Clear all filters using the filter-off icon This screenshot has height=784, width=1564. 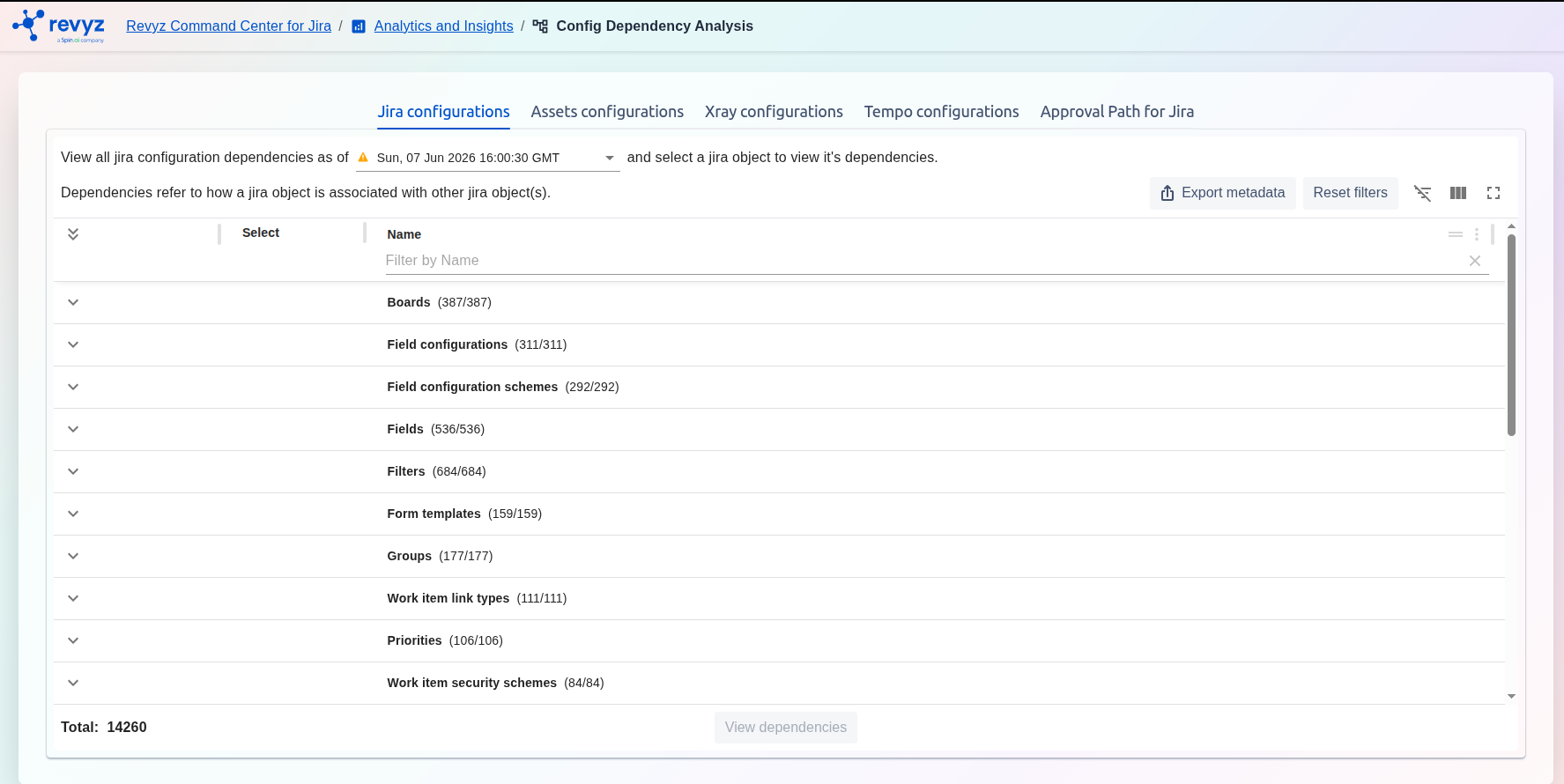click(x=1422, y=193)
